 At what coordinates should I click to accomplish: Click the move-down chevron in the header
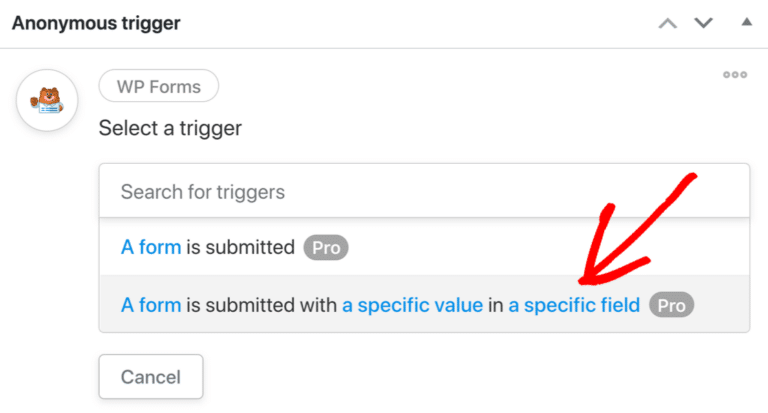[x=704, y=23]
